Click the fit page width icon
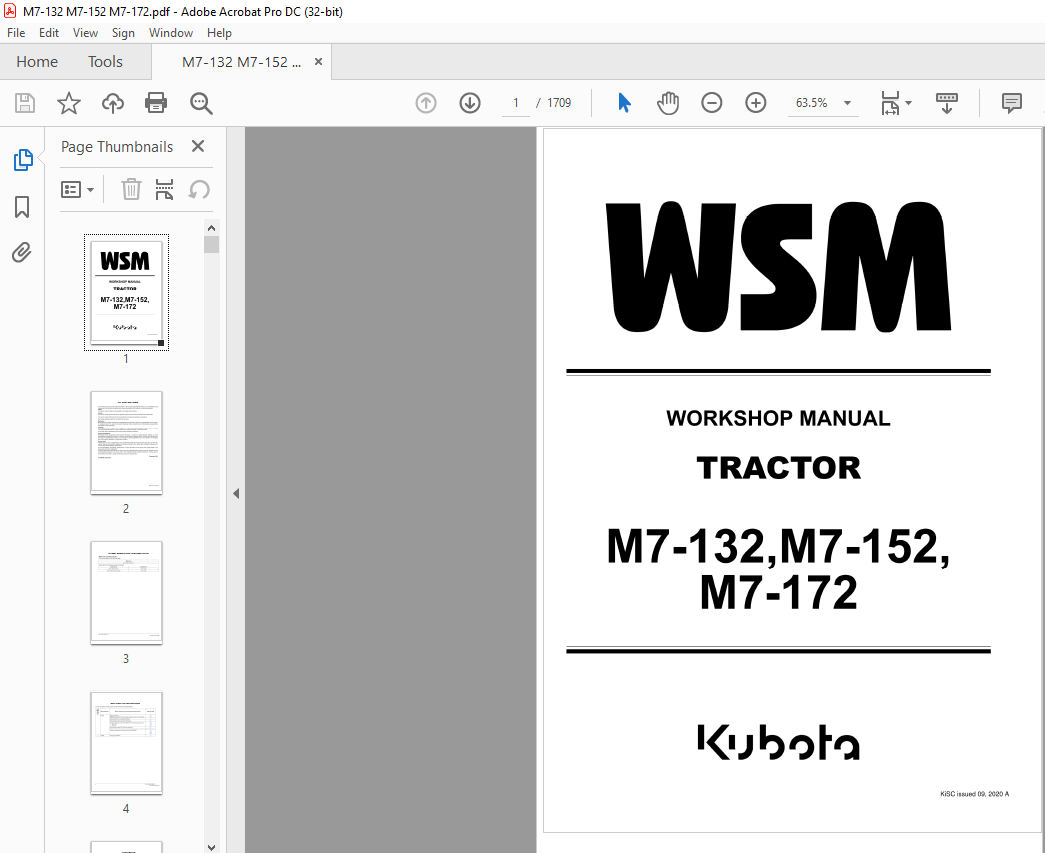The height and width of the screenshot is (853, 1045). pyautogui.click(x=890, y=103)
